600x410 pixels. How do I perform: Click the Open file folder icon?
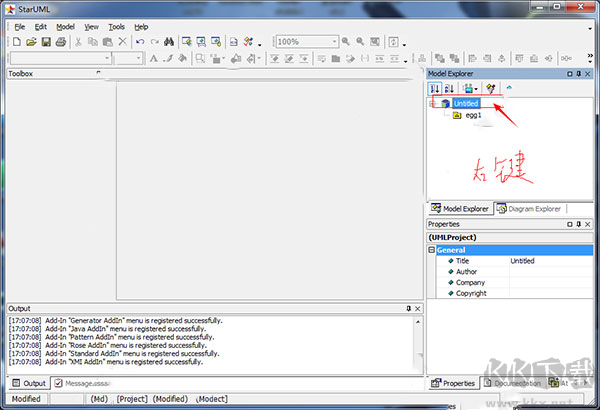(x=32, y=42)
